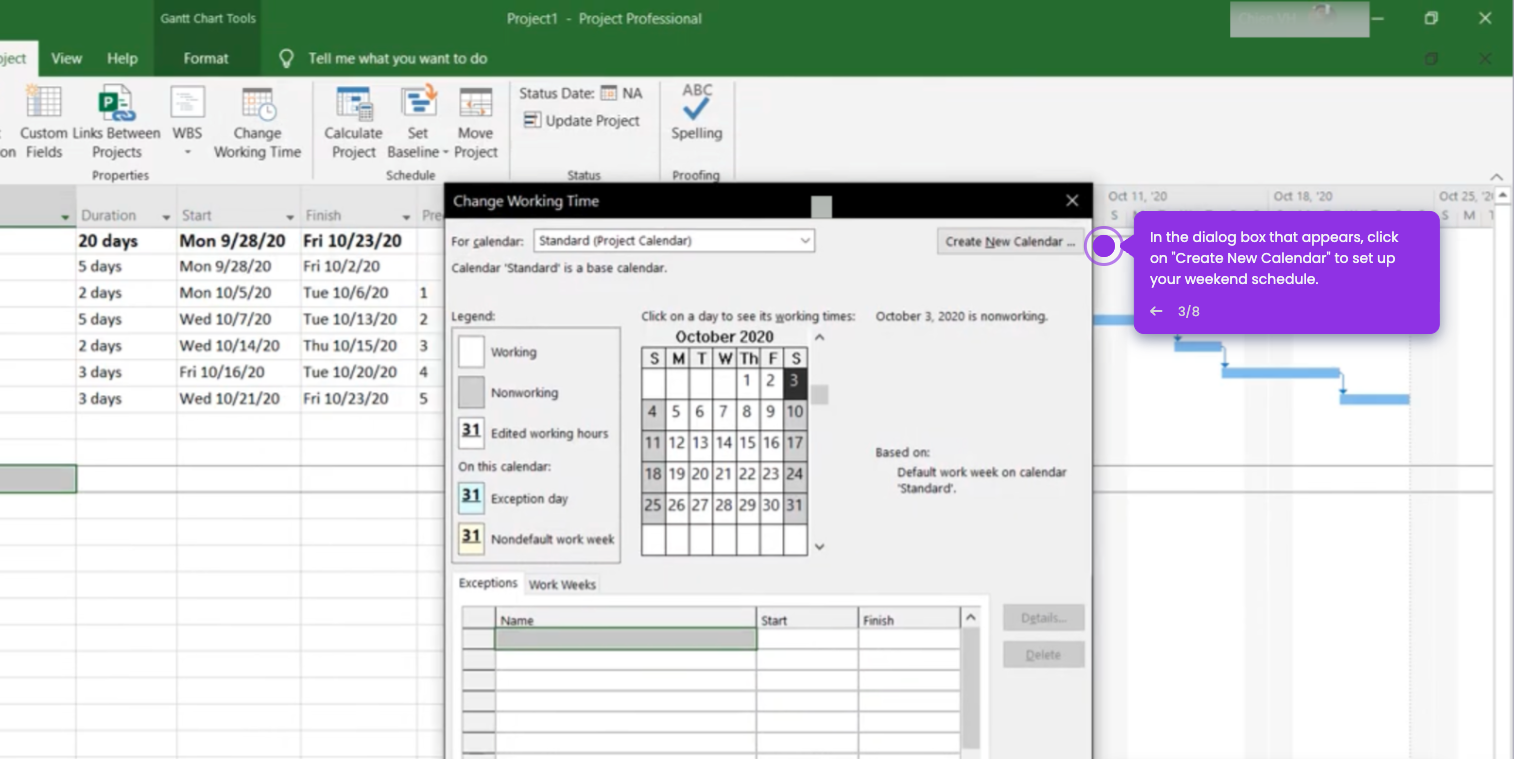Restore down the Project window

tap(1432, 18)
